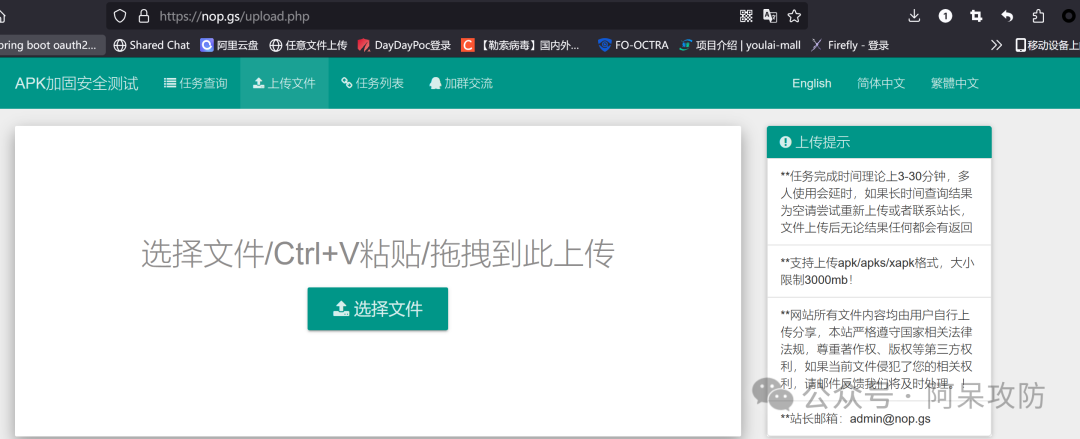Open 【勒索病毒】国内外 bookmark

coord(521,45)
